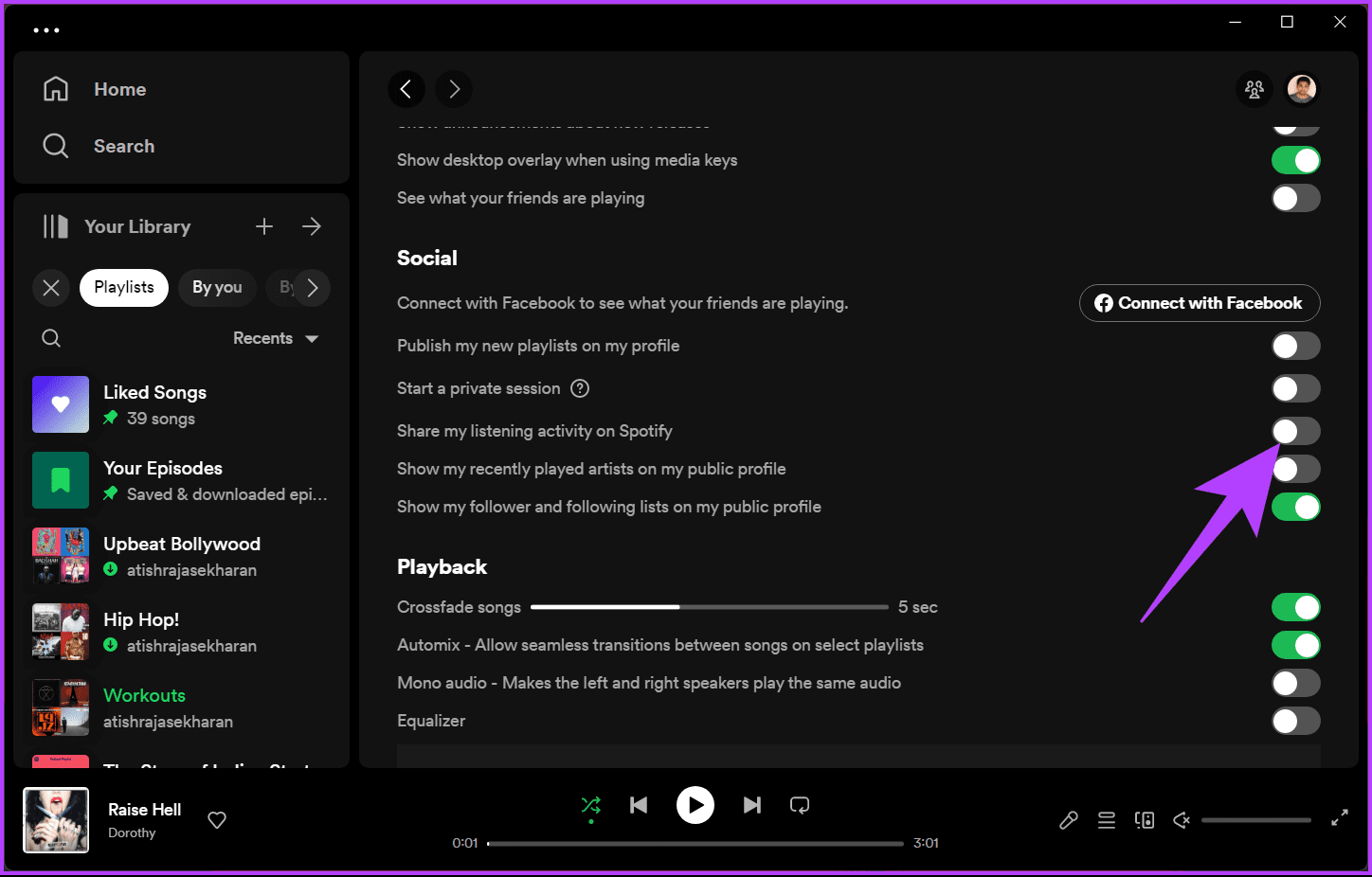Open Your Episodes collection
Screen dimensions: 1372x877
point(180,480)
